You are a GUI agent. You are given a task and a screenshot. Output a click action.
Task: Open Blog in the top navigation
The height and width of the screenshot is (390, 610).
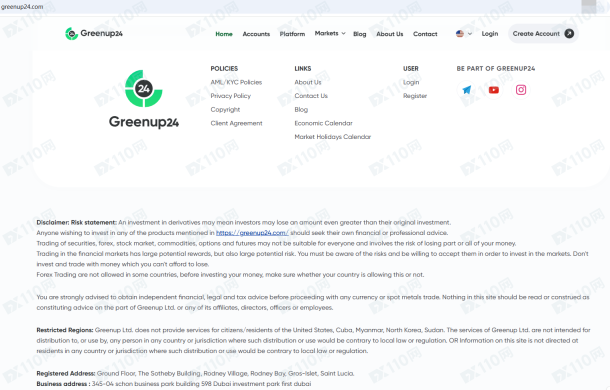pos(359,34)
